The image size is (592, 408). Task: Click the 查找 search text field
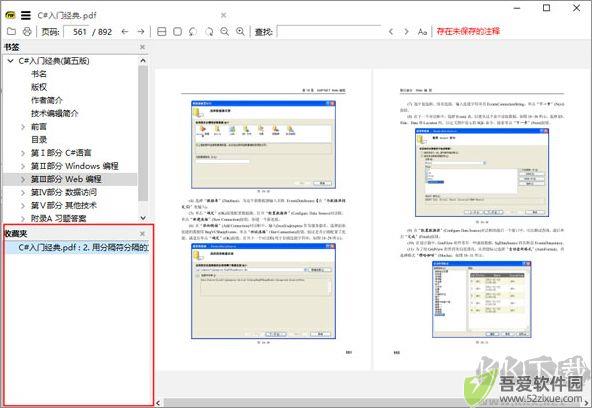click(x=329, y=32)
